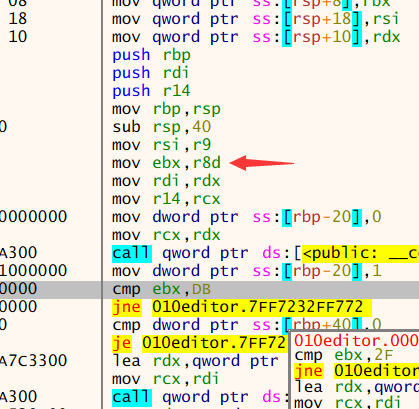Select the 'mov rcx,rdx' instruction
Screen dimensions: 419x409
166,235
